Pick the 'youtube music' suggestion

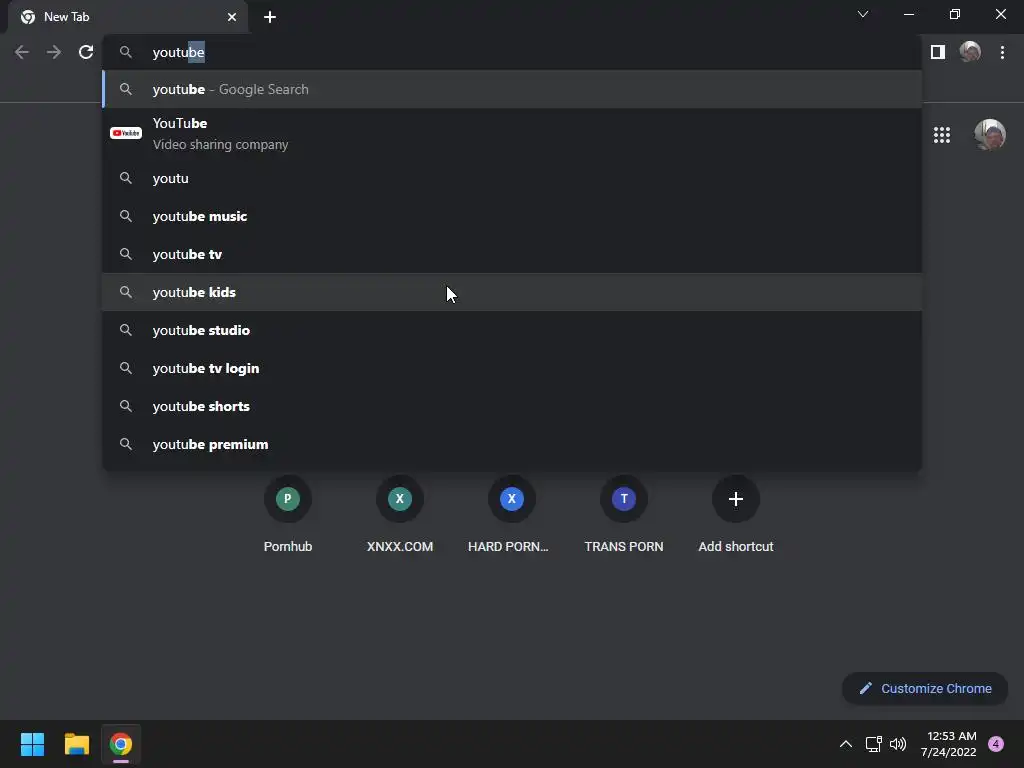(x=512, y=216)
